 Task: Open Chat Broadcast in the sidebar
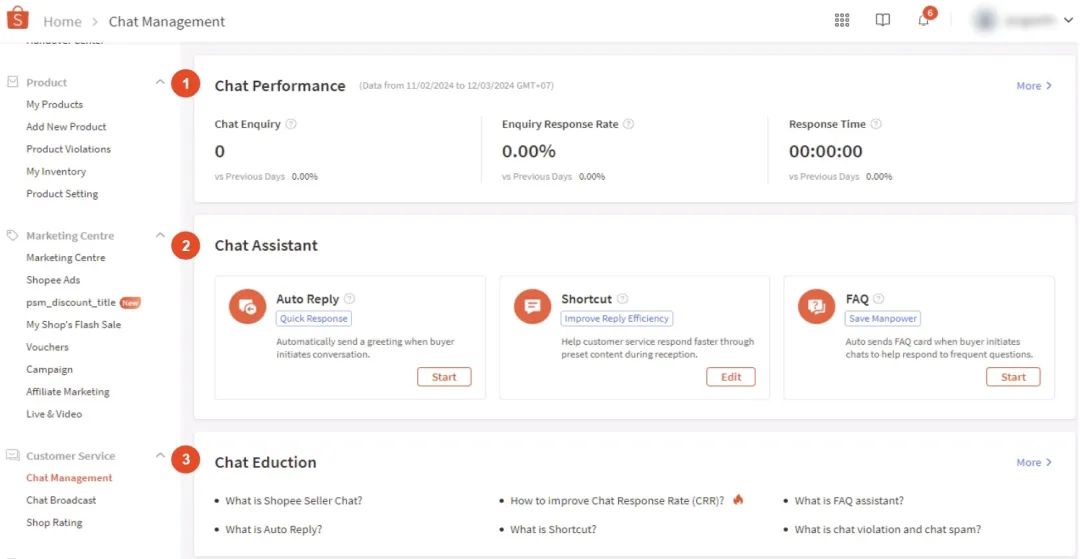pyautogui.click(x=61, y=500)
